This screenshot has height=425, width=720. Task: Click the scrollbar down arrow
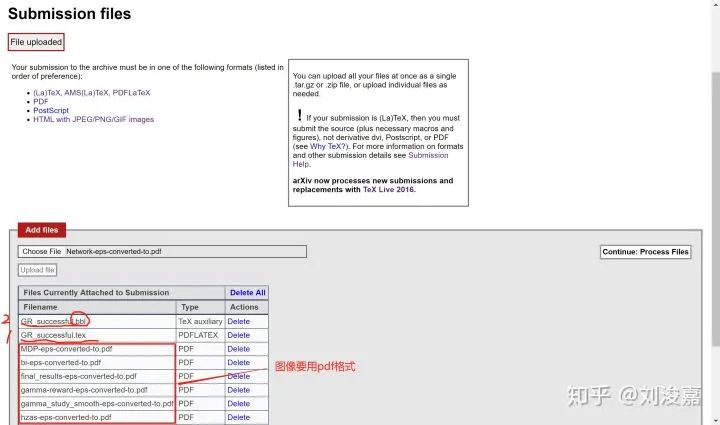(x=715, y=420)
